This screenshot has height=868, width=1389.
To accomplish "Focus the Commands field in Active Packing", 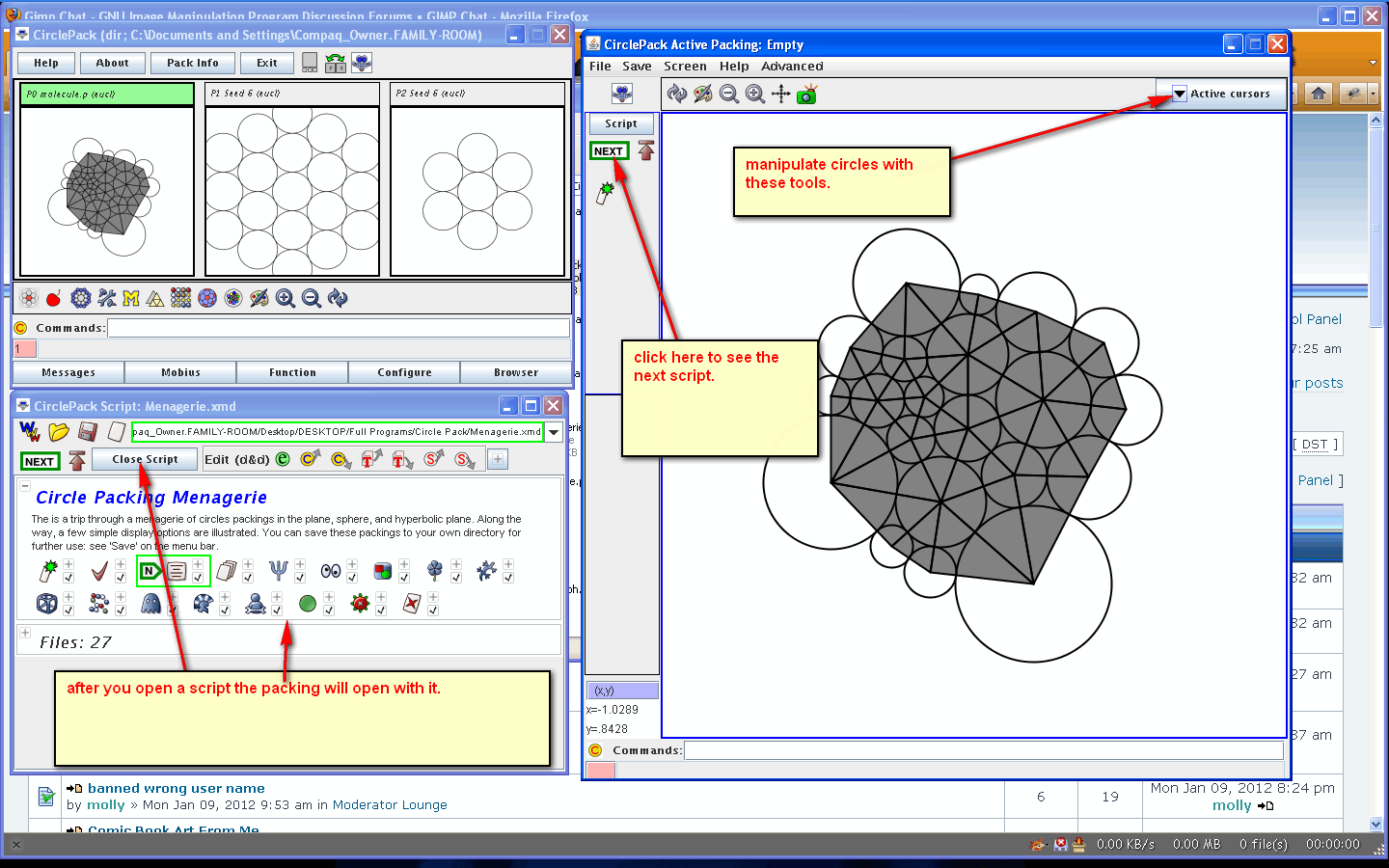I will (984, 750).
